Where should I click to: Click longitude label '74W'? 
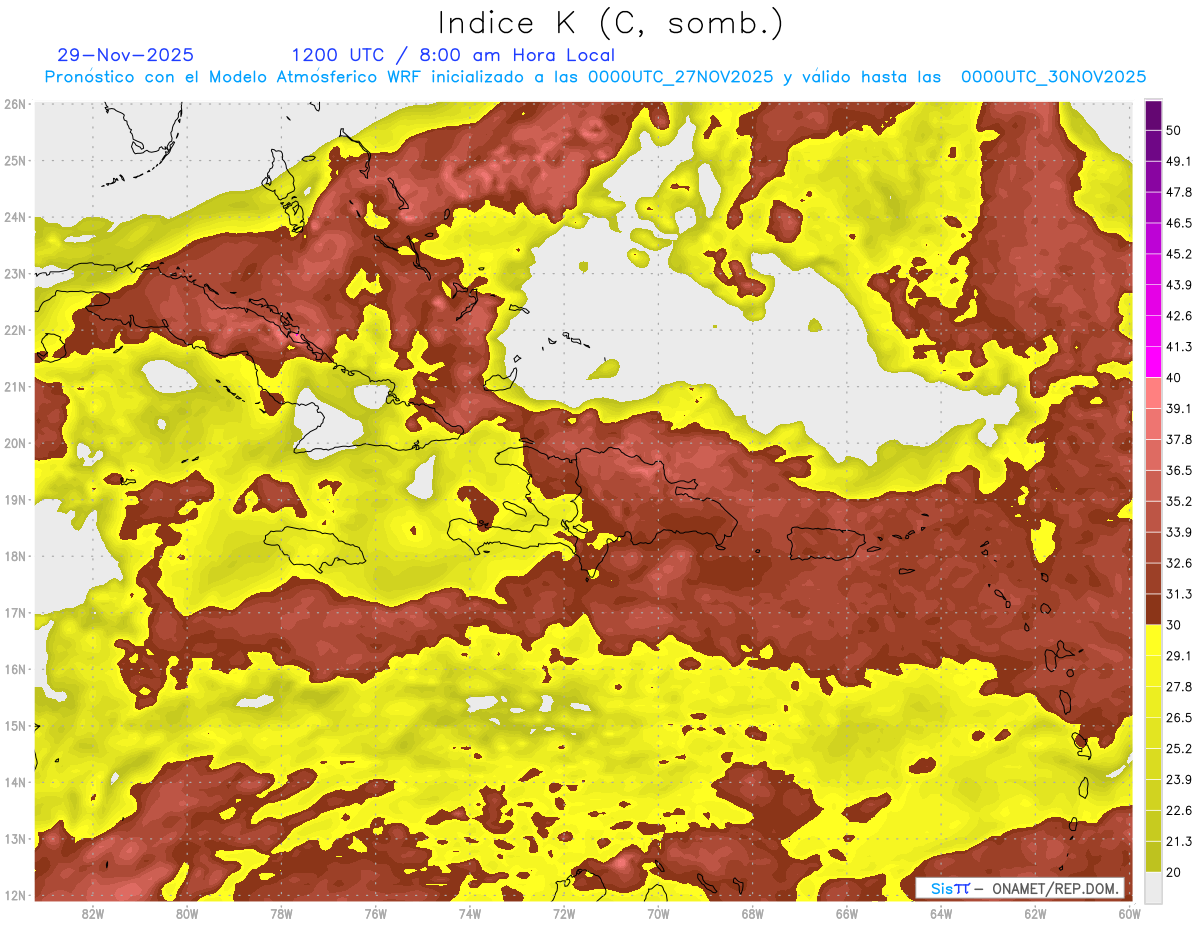470,914
